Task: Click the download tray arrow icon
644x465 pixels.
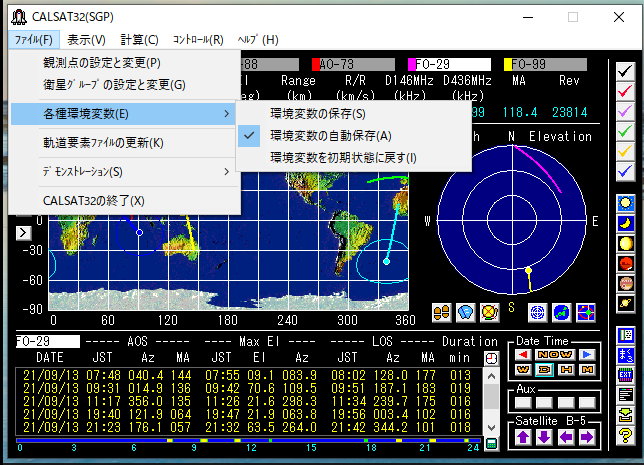Action: [626, 415]
